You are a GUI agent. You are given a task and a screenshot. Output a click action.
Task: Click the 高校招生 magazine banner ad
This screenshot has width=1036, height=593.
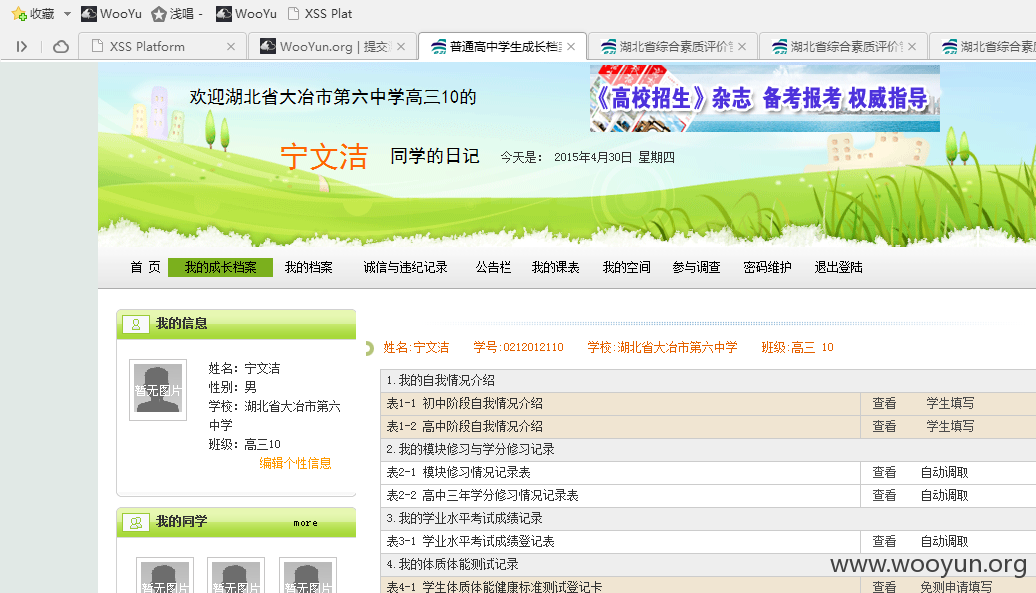pos(764,98)
